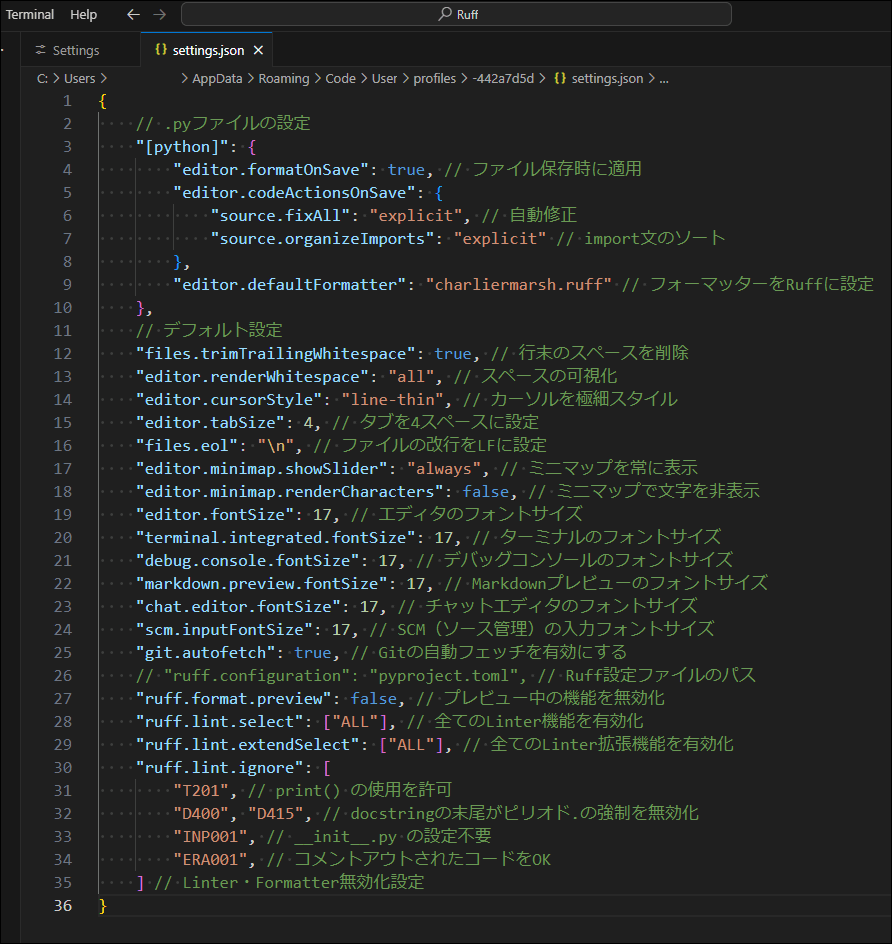Click the "all" value on line 13
This screenshot has width=892, height=944.
(x=411, y=377)
